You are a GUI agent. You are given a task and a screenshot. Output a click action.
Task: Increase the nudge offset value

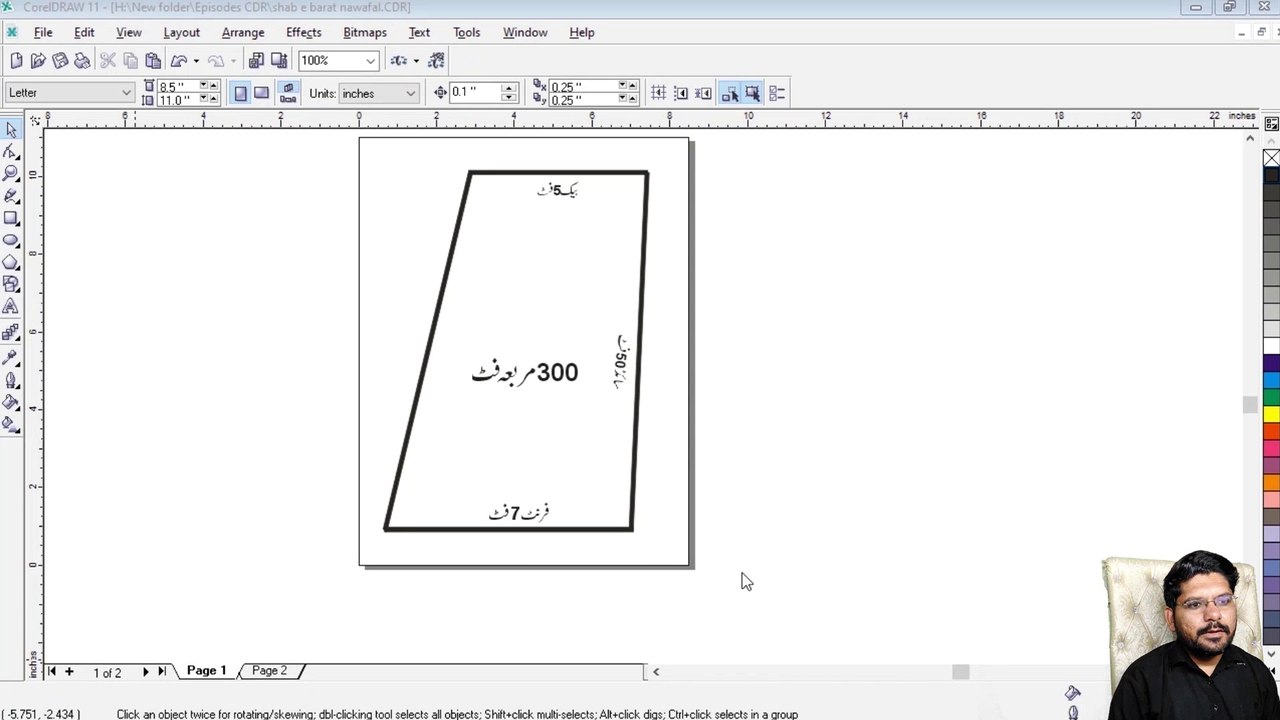point(509,88)
